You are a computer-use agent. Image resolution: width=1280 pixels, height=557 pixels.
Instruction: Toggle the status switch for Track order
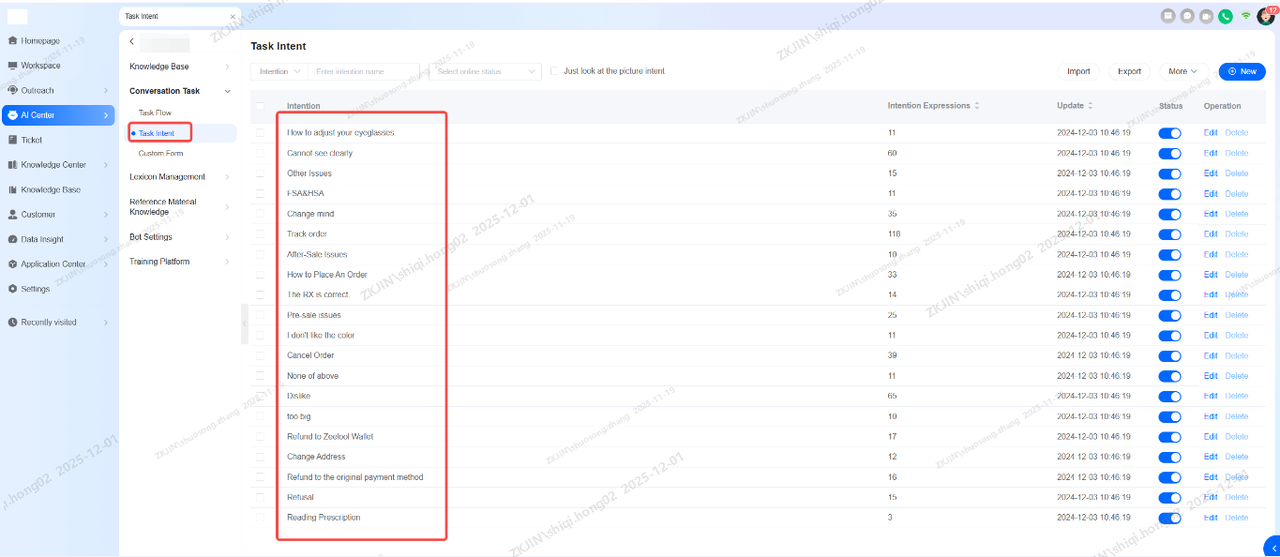tap(1169, 234)
